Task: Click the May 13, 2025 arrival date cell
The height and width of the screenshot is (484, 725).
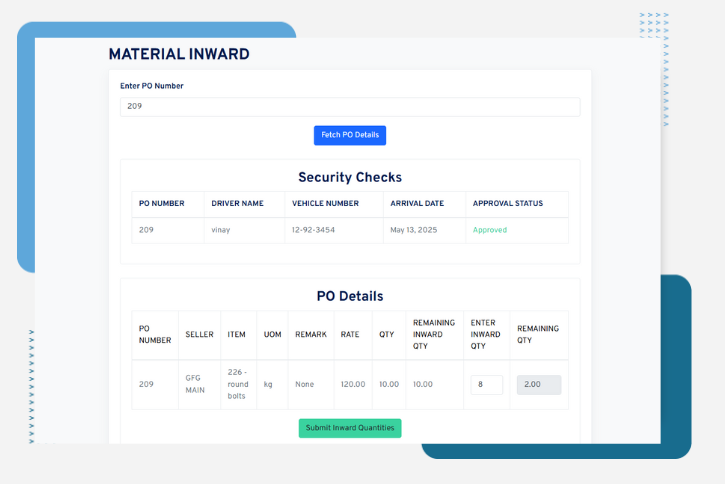Action: (415, 230)
